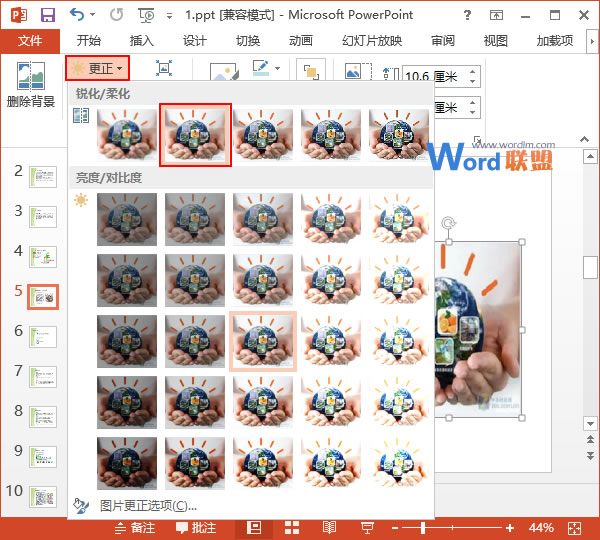Toggle 批注 comments pane

point(196,528)
